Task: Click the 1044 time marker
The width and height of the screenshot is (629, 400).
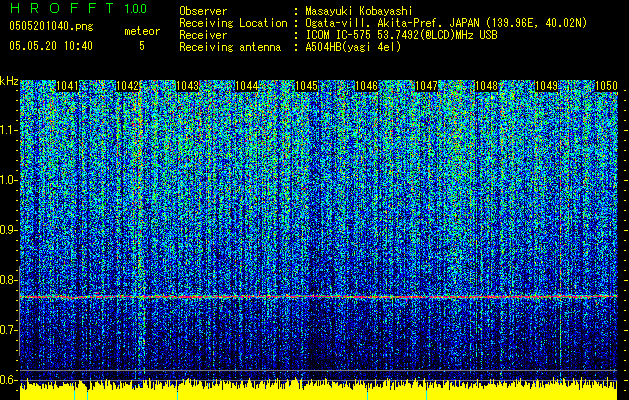Action: click(247, 86)
